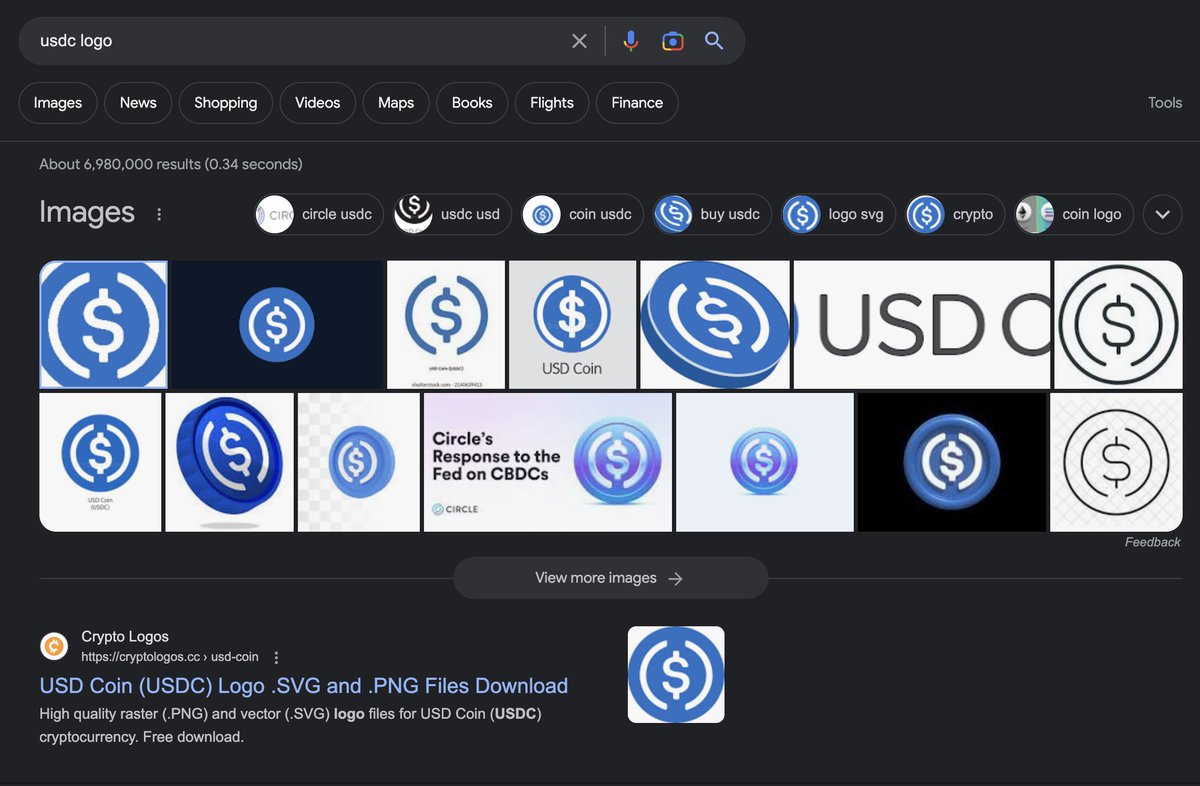Clear the search box with the X icon
Screen dimensions: 1200x786
click(579, 41)
